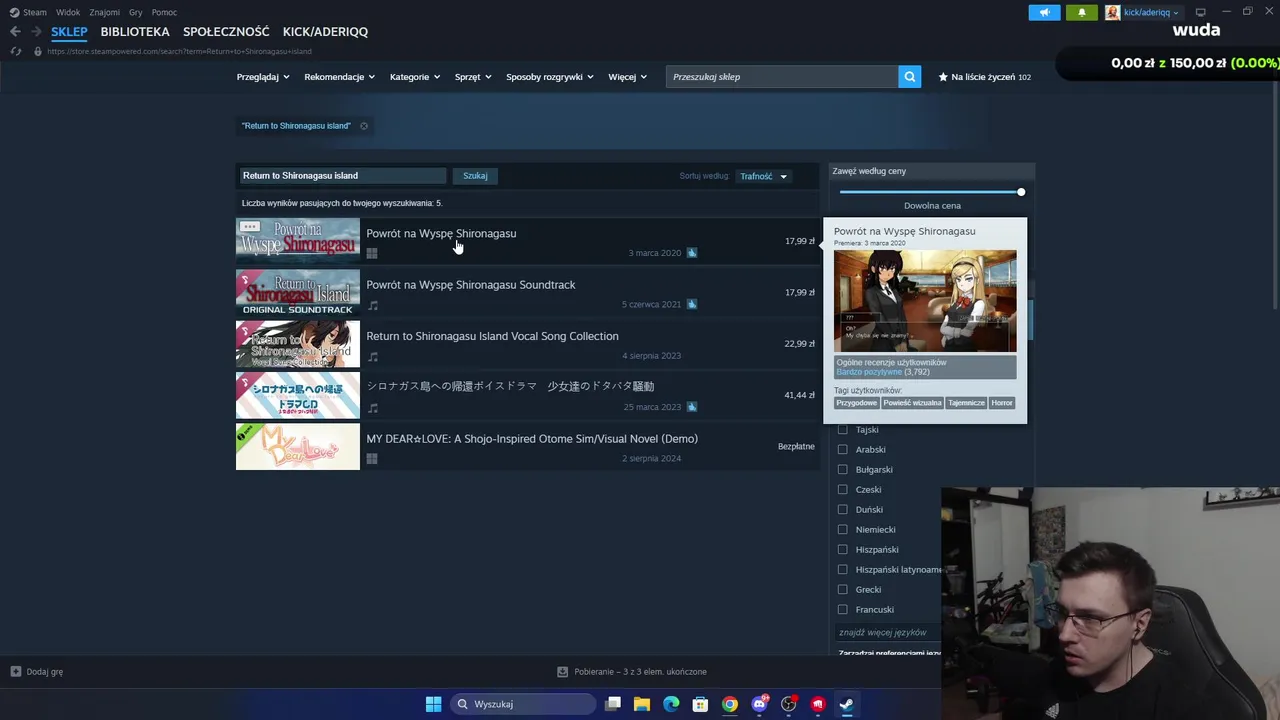
Task: Click Steam Deck icon beside 3 marca 2020
Action: point(692,253)
